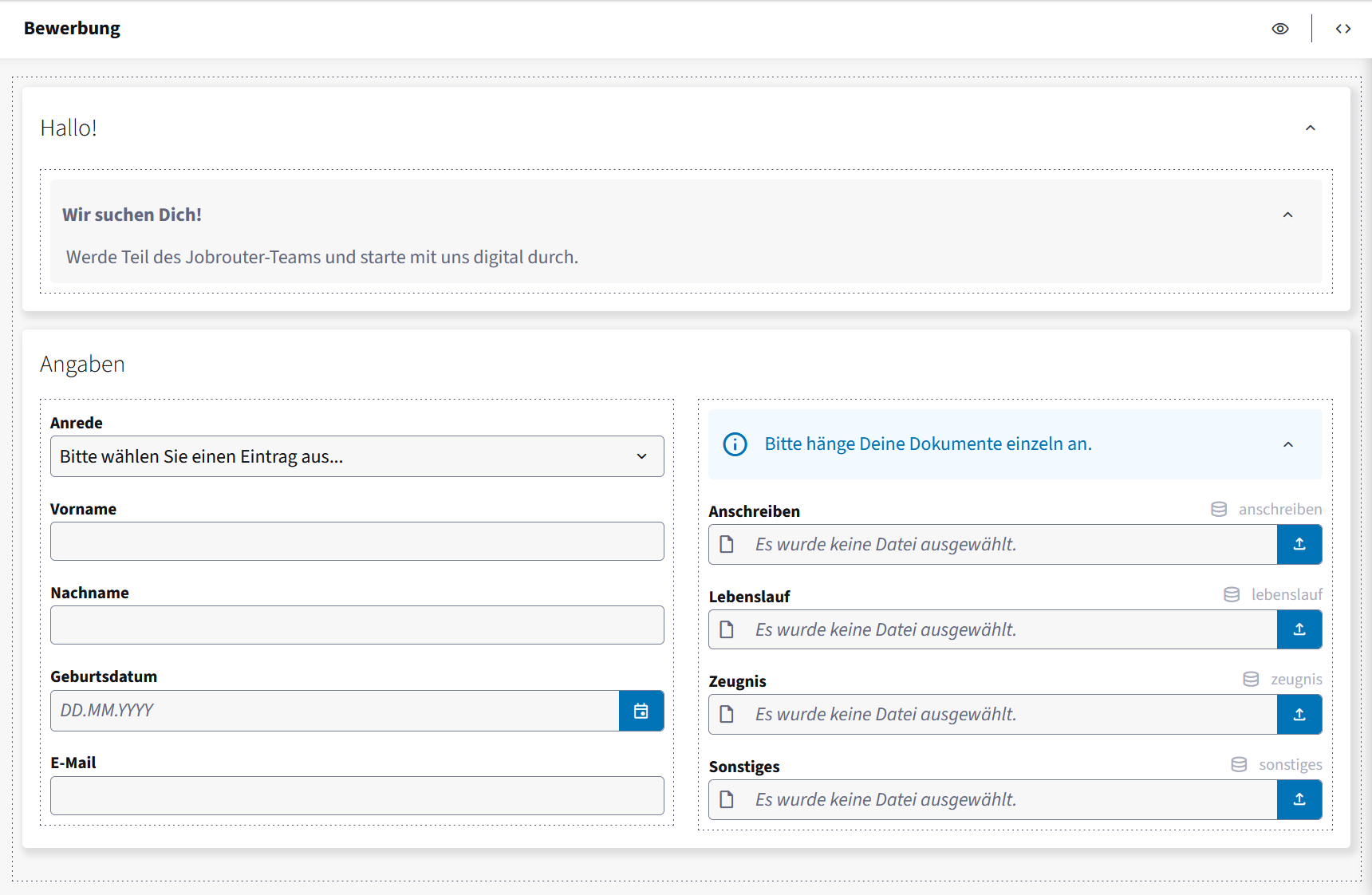
Task: Collapse the Wir suchen Dich! panel
Action: pyautogui.click(x=1287, y=215)
